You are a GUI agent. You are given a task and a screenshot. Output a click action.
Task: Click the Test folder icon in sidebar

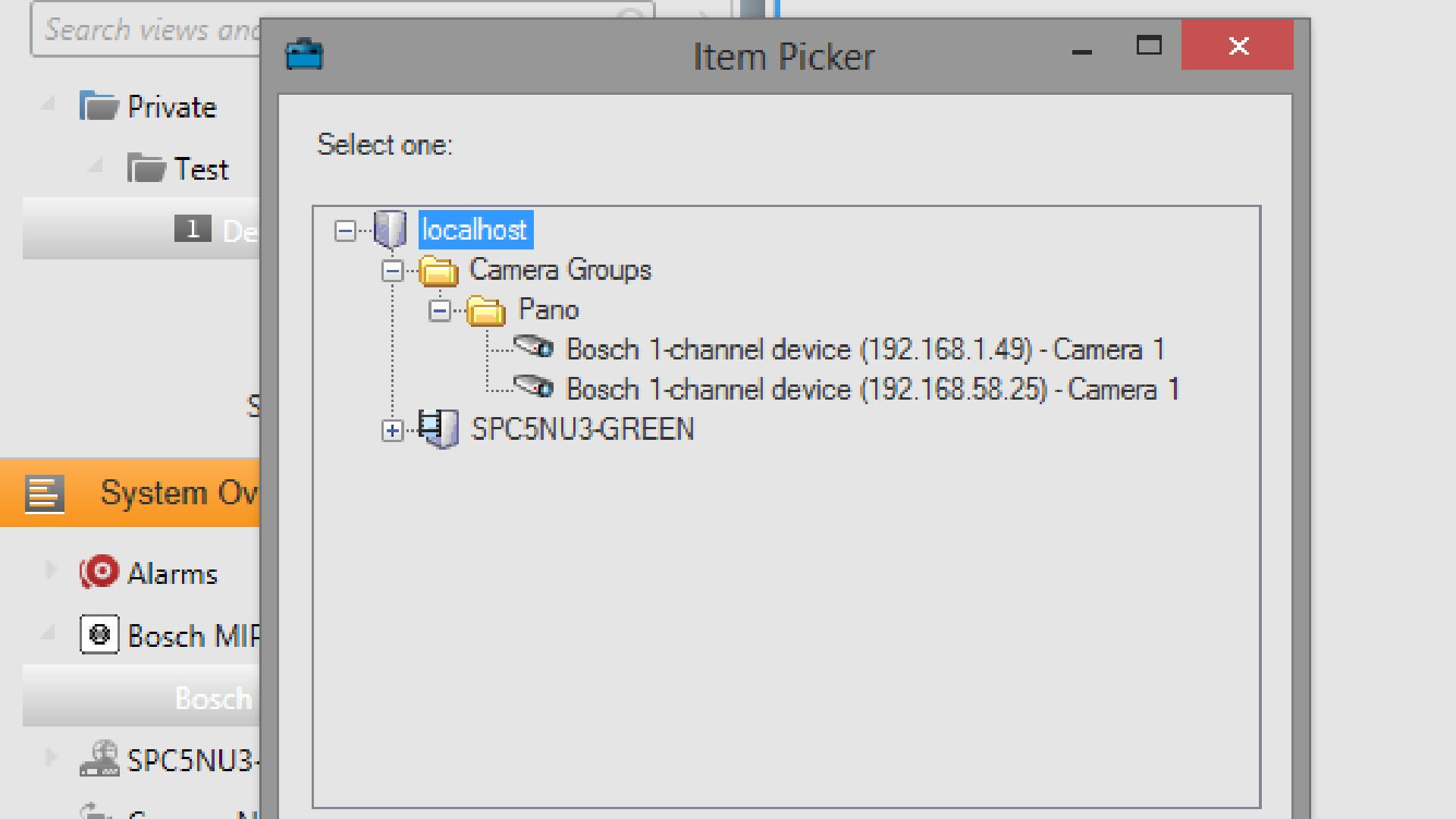pos(146,168)
